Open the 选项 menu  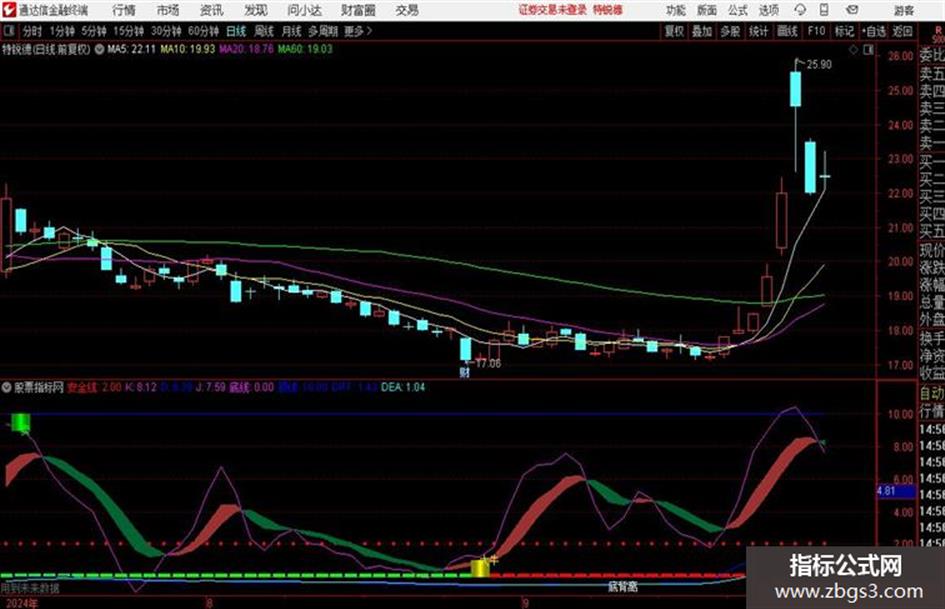click(769, 10)
